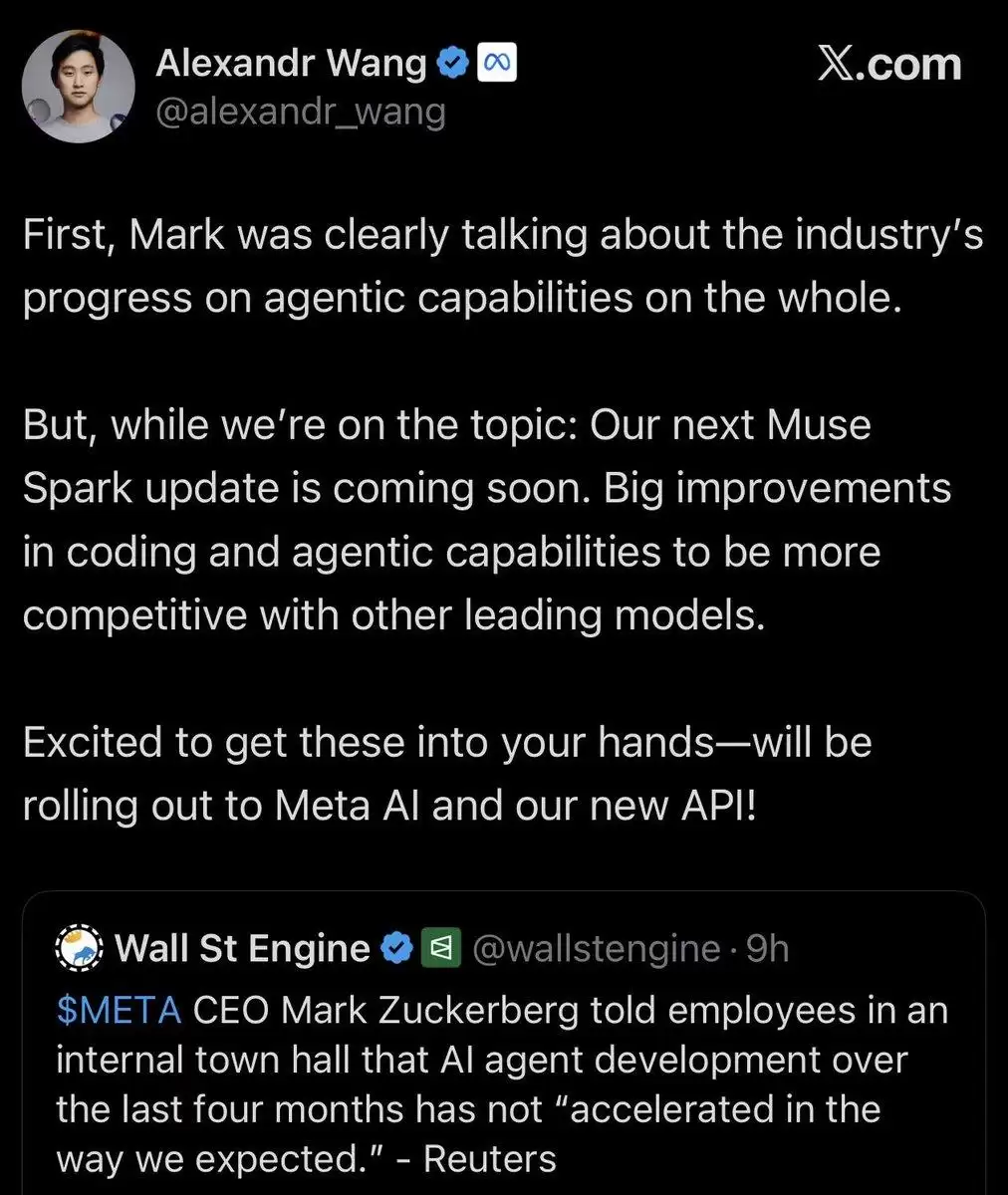This screenshot has width=1008, height=1195.
Task: Click the Muse Spark update paragraph
Action: 486,519
